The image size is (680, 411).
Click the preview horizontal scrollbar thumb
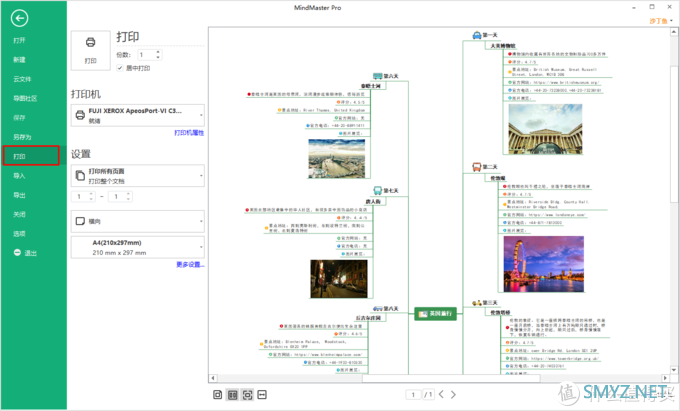(451, 378)
